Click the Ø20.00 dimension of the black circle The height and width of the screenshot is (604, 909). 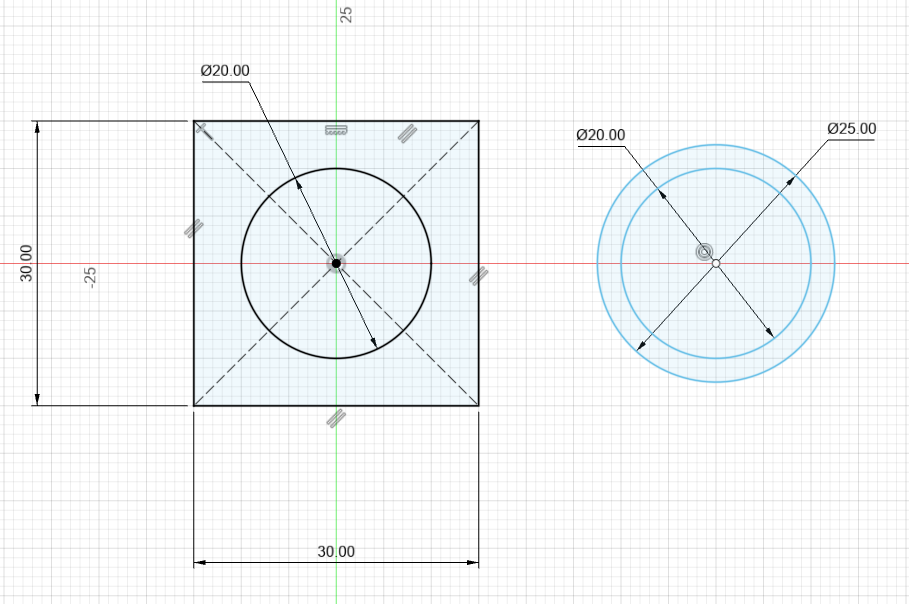point(225,71)
